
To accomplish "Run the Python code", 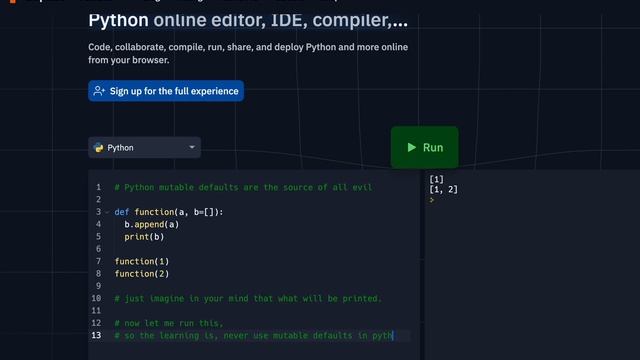I will (424, 147).
